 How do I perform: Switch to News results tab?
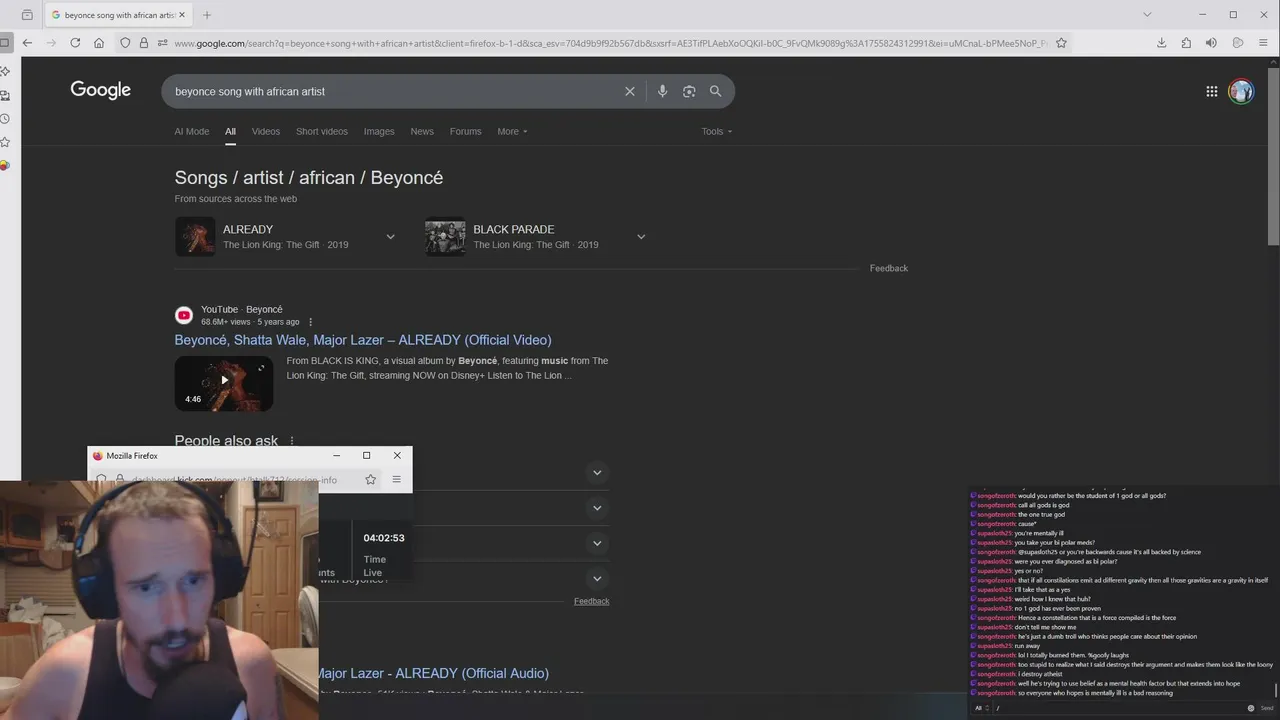[x=422, y=131]
